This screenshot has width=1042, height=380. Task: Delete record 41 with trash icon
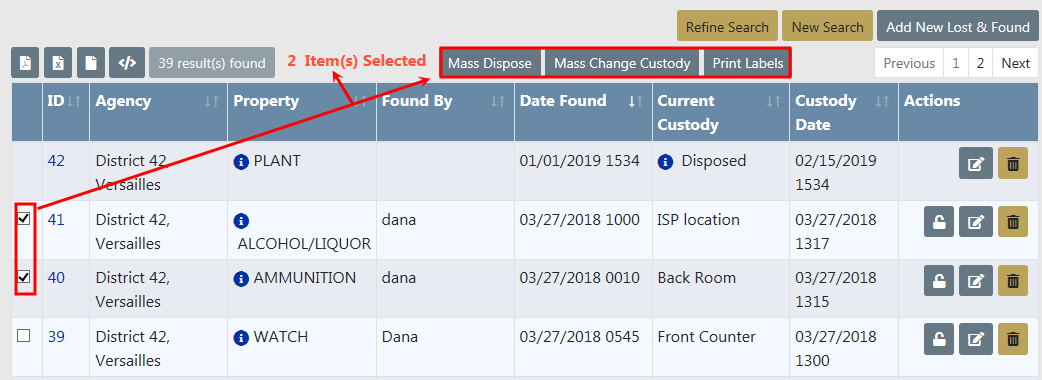1013,222
